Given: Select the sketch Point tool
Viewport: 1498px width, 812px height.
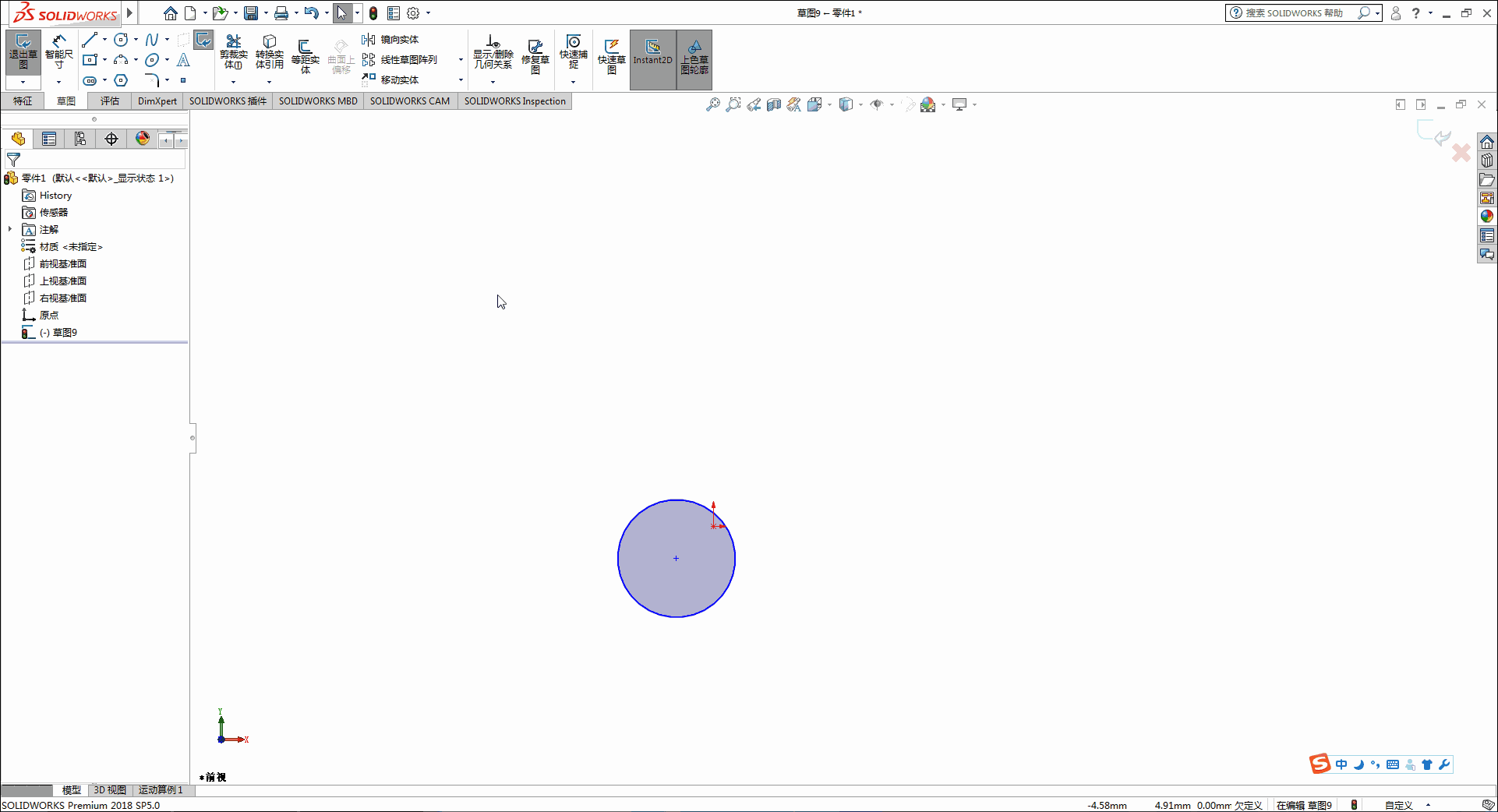Looking at the screenshot, I should [x=183, y=80].
